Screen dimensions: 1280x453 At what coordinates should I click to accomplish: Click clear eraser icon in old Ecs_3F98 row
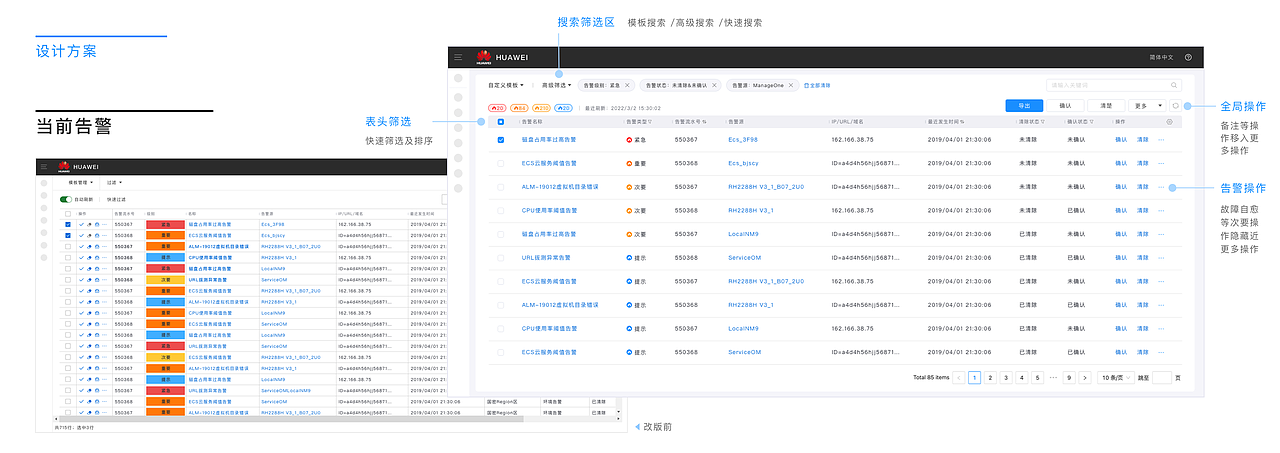point(89,224)
